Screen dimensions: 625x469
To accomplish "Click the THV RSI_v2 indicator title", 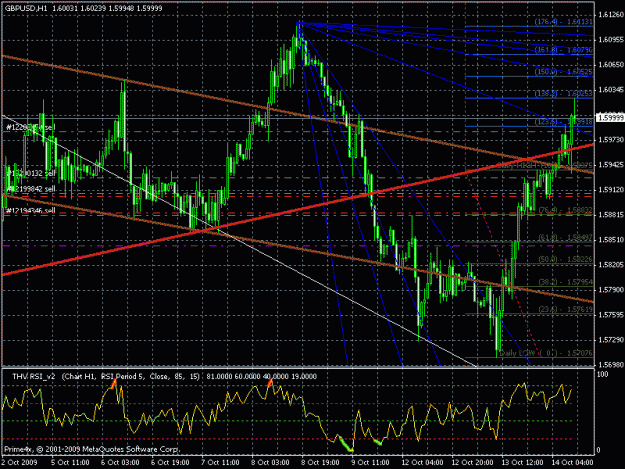I will pyautogui.click(x=34, y=376).
